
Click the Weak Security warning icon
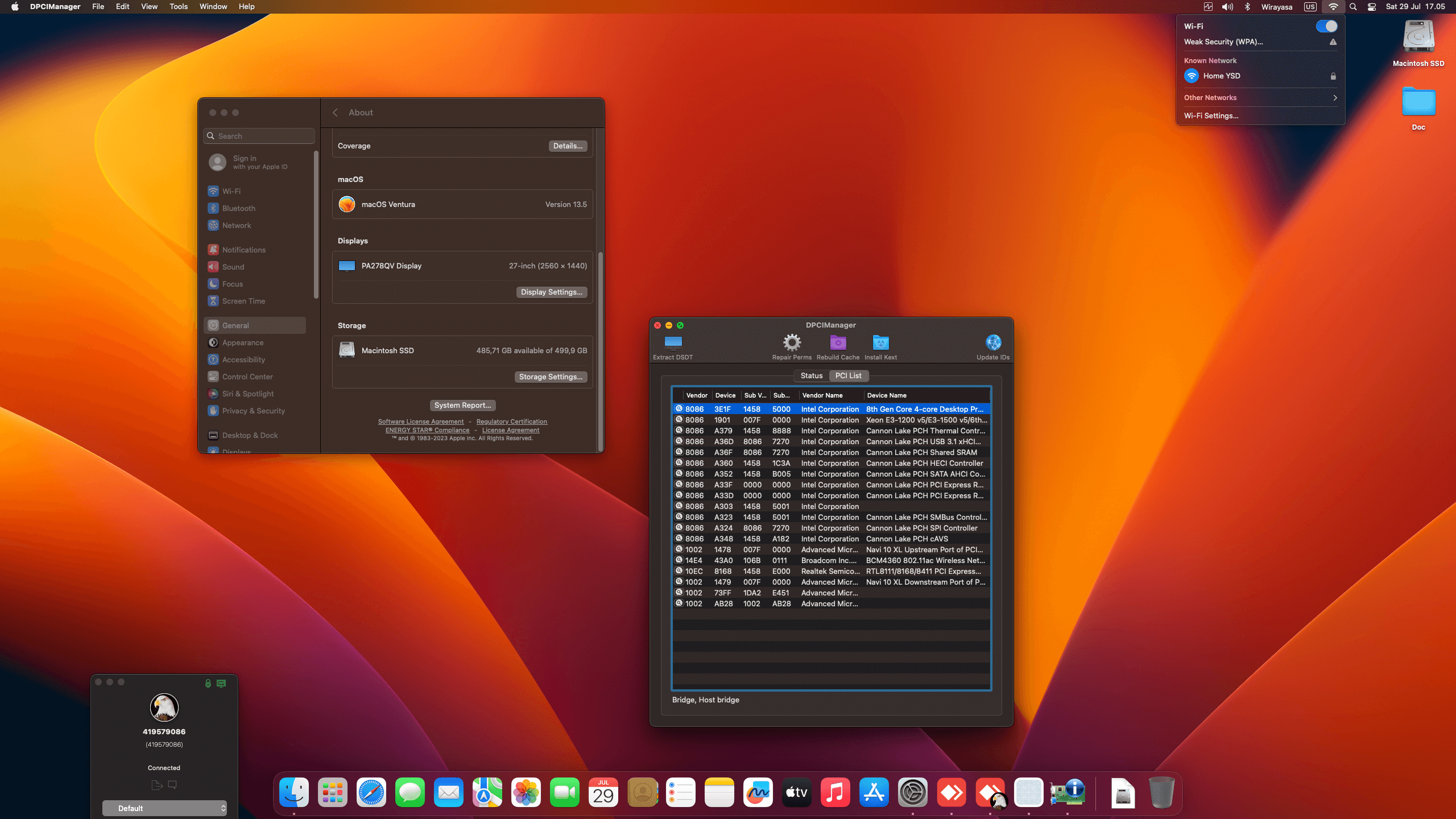point(1333,42)
